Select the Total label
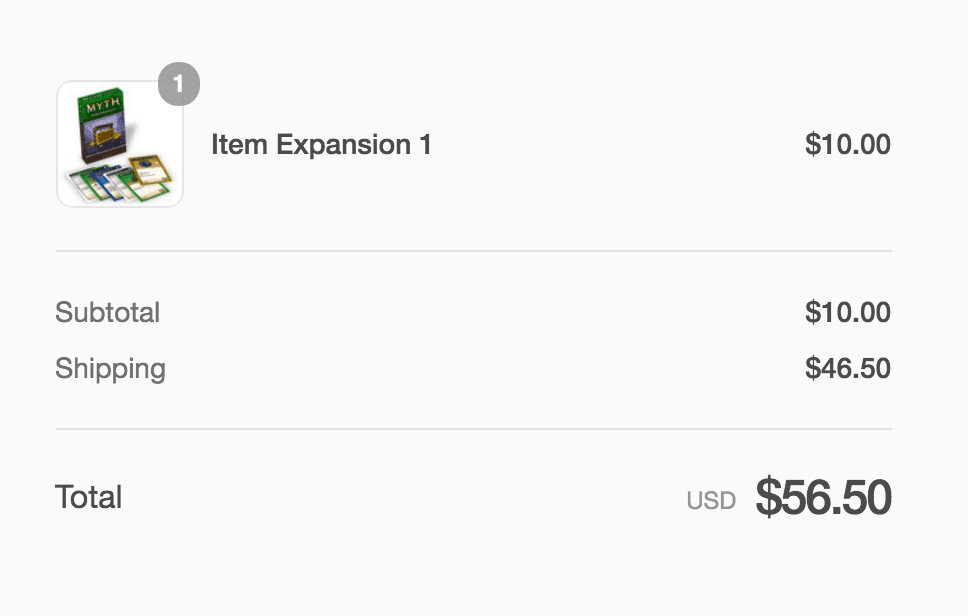This screenshot has height=616, width=968. 88,497
